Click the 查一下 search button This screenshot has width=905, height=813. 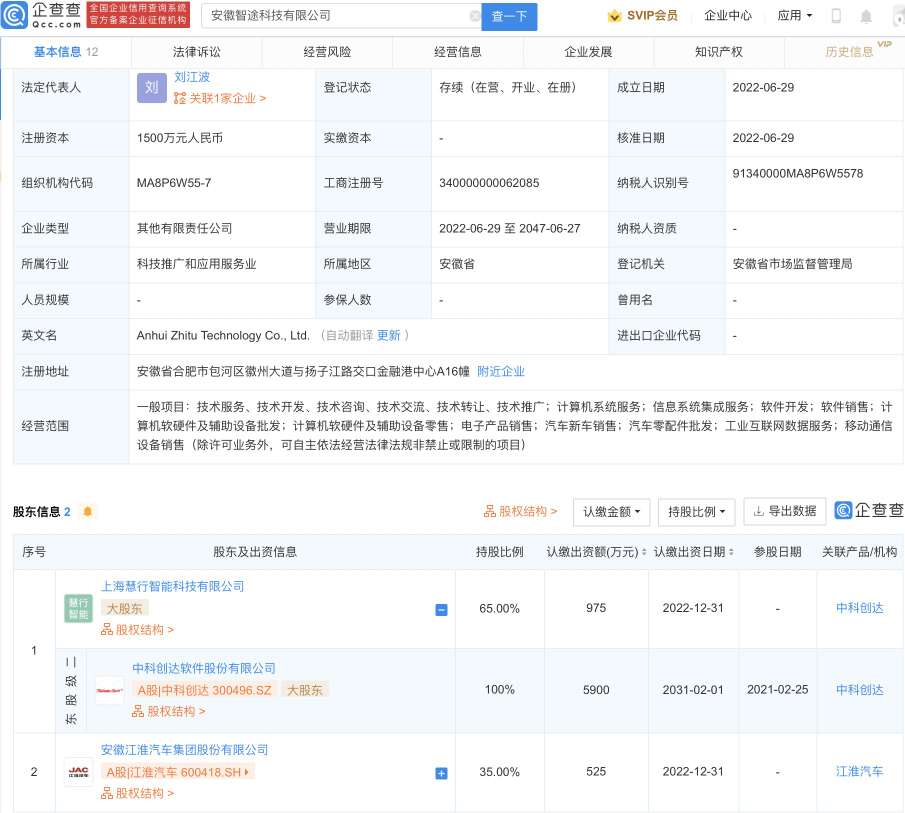click(509, 17)
